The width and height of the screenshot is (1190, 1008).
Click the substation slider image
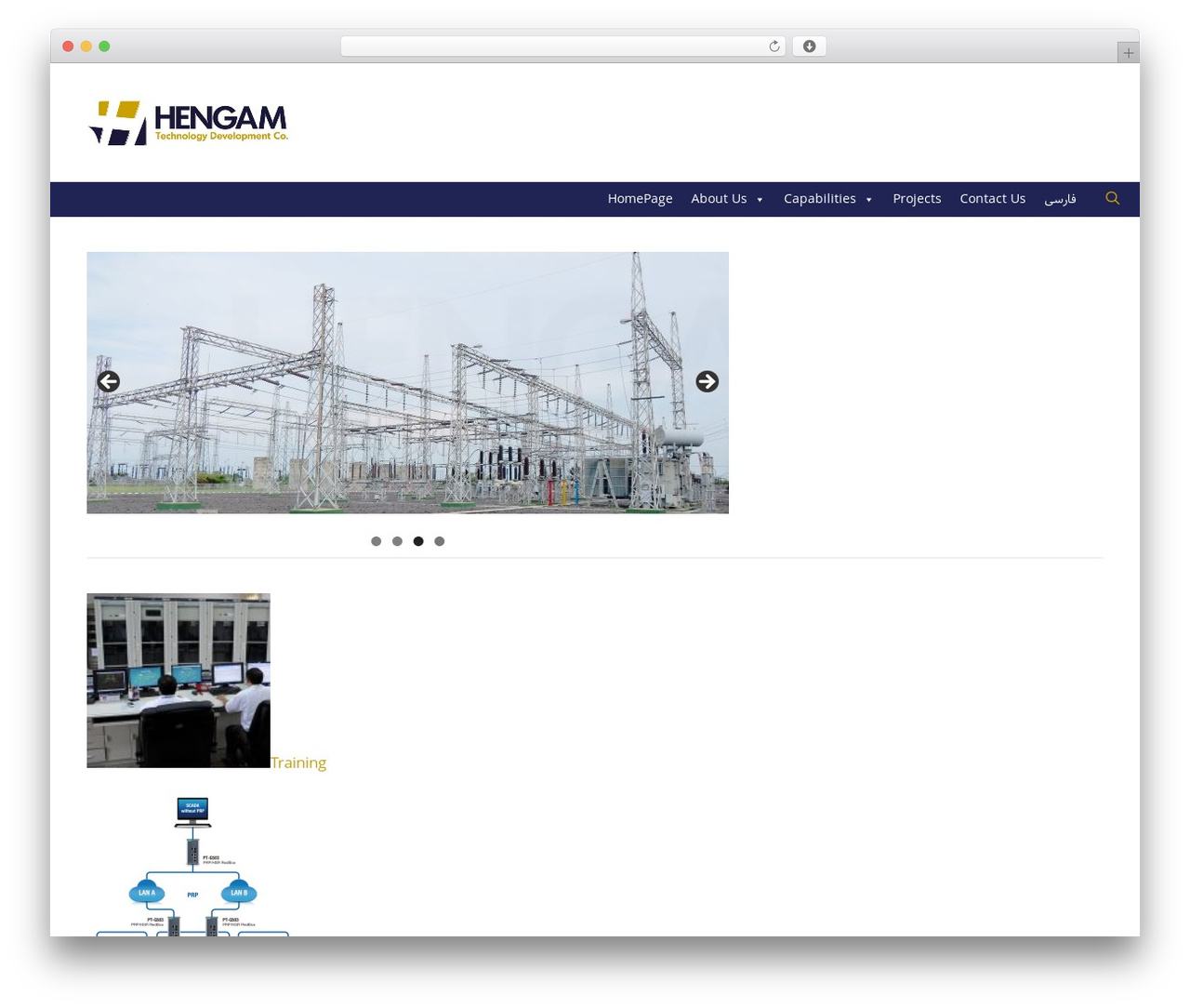407,382
